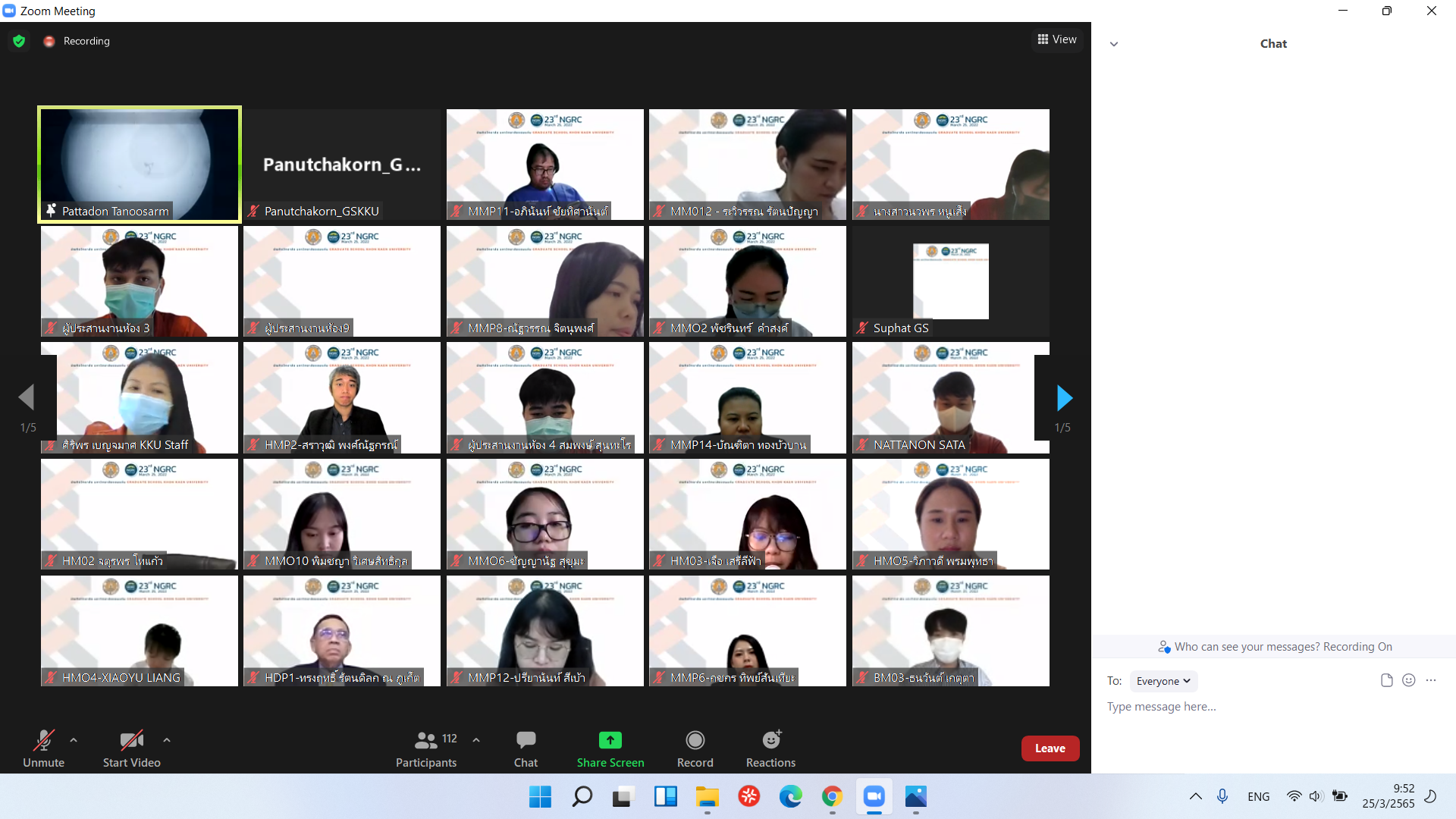
Task: Click the red Leave button
Action: [1050, 748]
